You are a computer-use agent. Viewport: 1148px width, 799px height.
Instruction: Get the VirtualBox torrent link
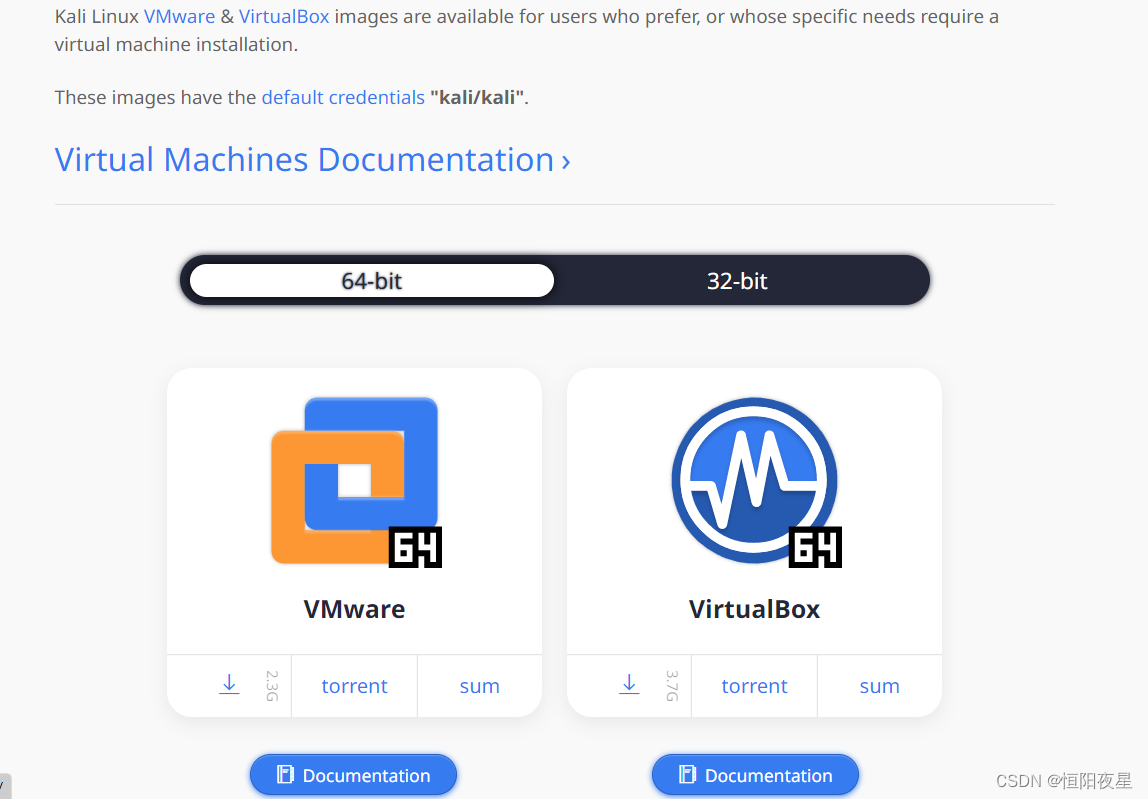pyautogui.click(x=754, y=686)
